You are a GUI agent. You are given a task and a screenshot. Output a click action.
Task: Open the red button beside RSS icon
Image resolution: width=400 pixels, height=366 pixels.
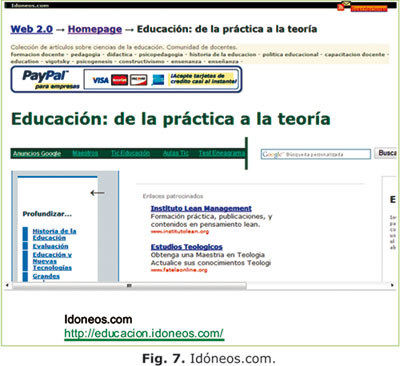pos(369,9)
